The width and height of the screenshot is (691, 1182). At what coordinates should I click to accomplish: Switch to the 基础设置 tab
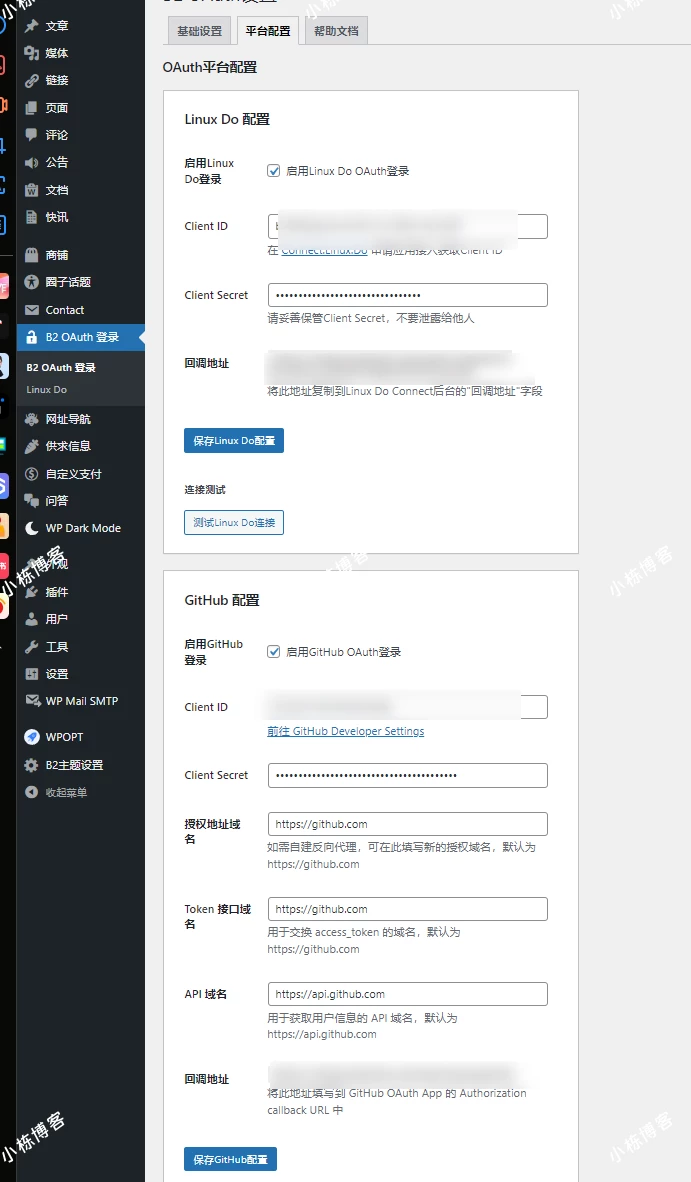[200, 31]
